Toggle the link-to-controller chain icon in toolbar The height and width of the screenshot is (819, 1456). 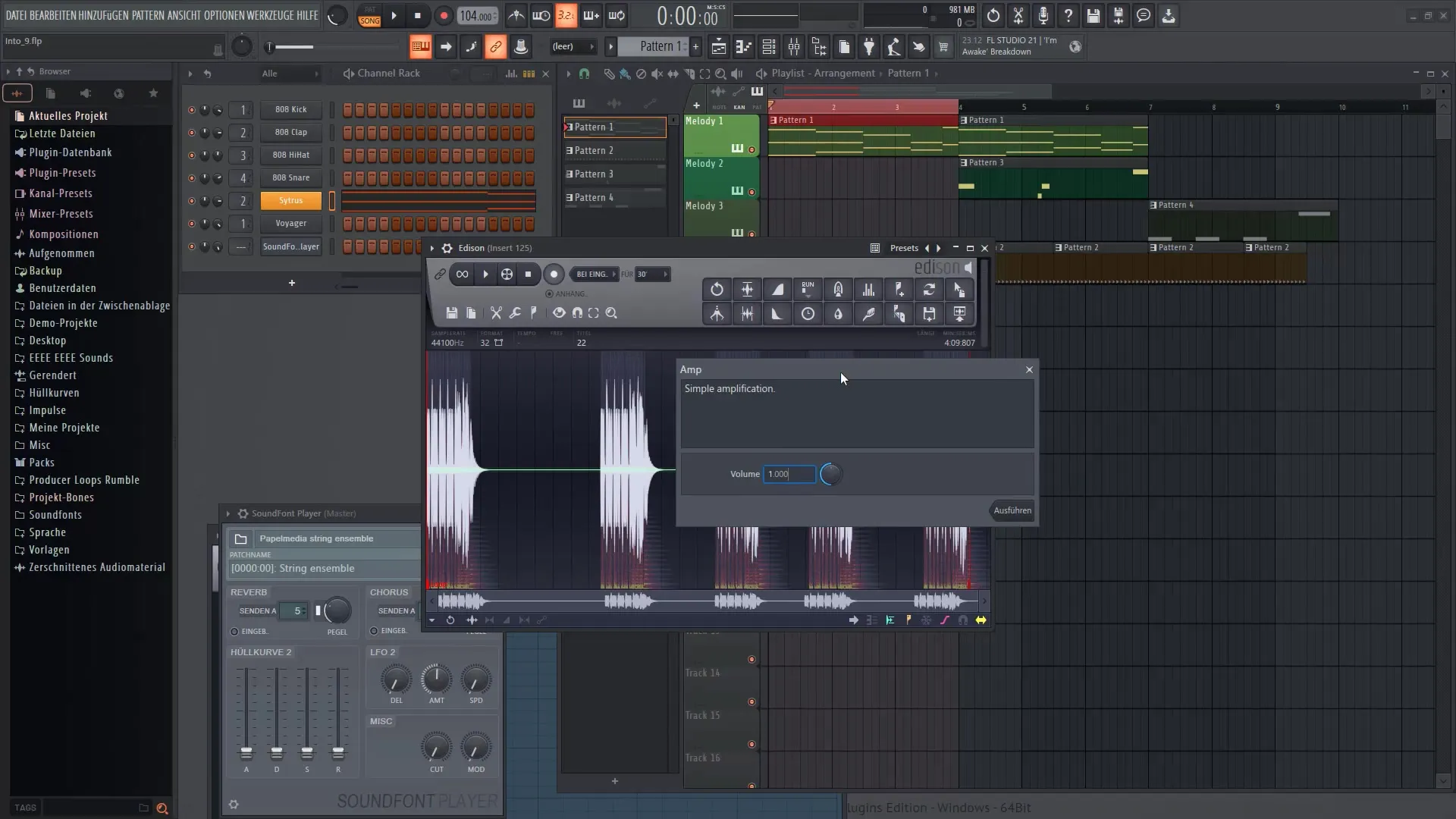point(496,47)
